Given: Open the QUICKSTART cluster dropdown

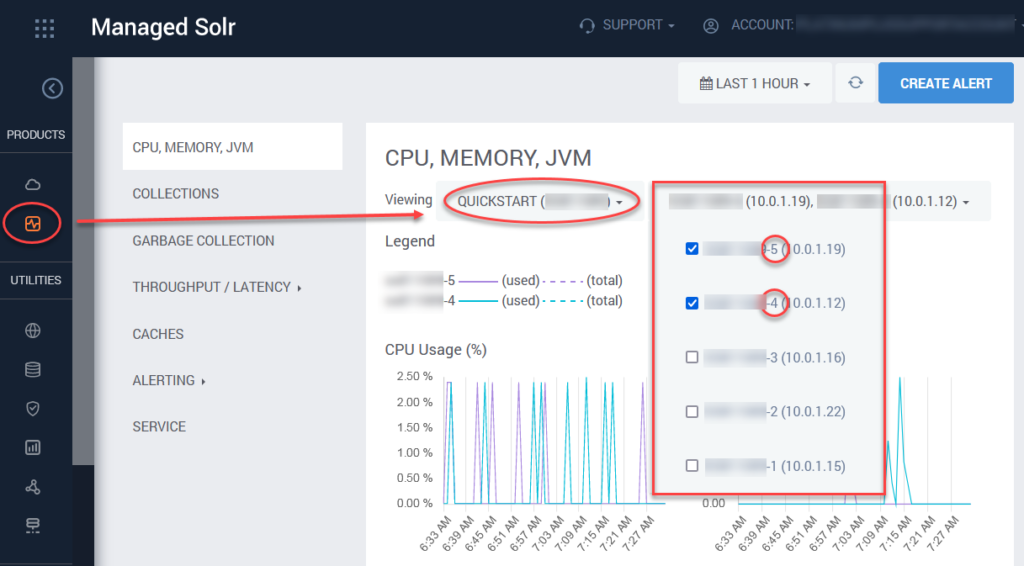Looking at the screenshot, I should [x=540, y=201].
